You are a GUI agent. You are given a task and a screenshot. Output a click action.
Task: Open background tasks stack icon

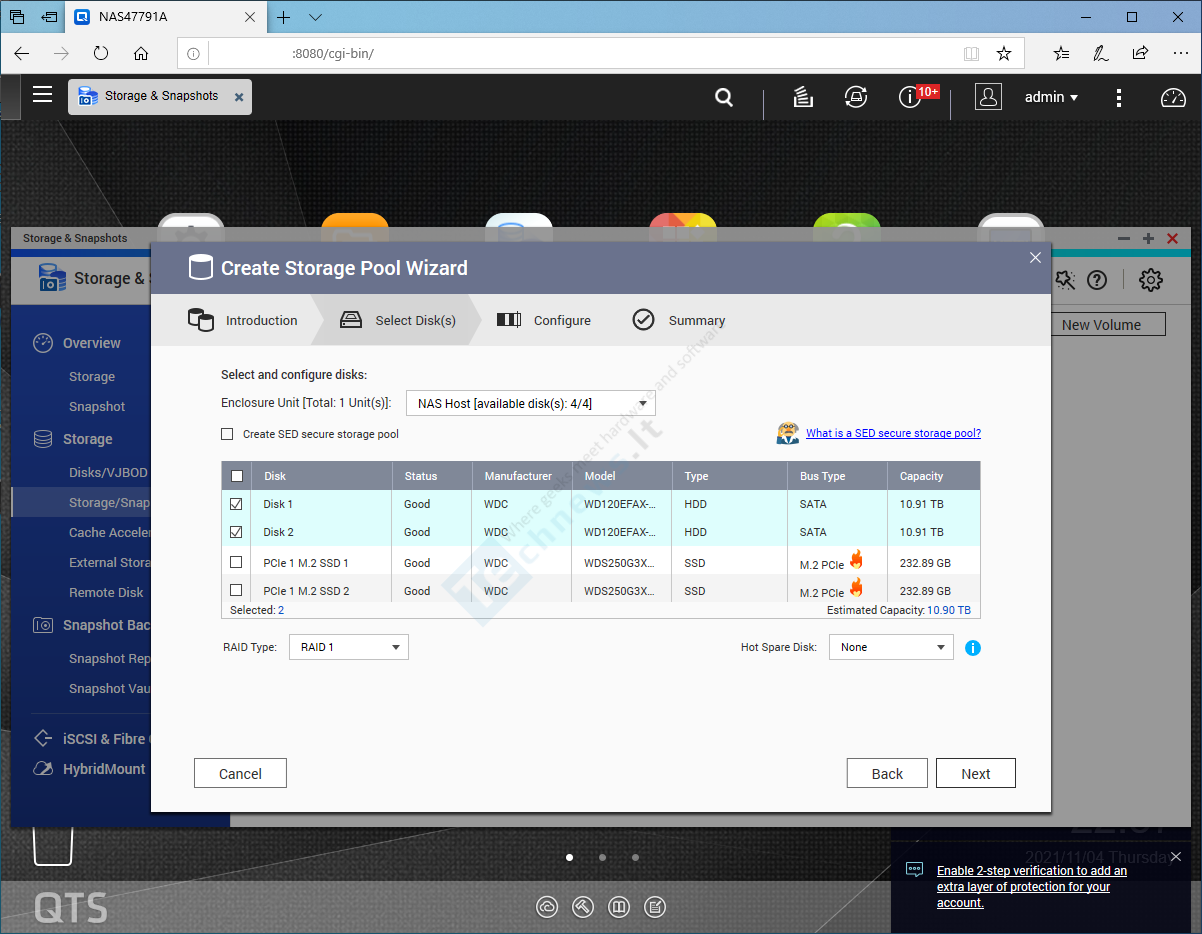pos(802,97)
